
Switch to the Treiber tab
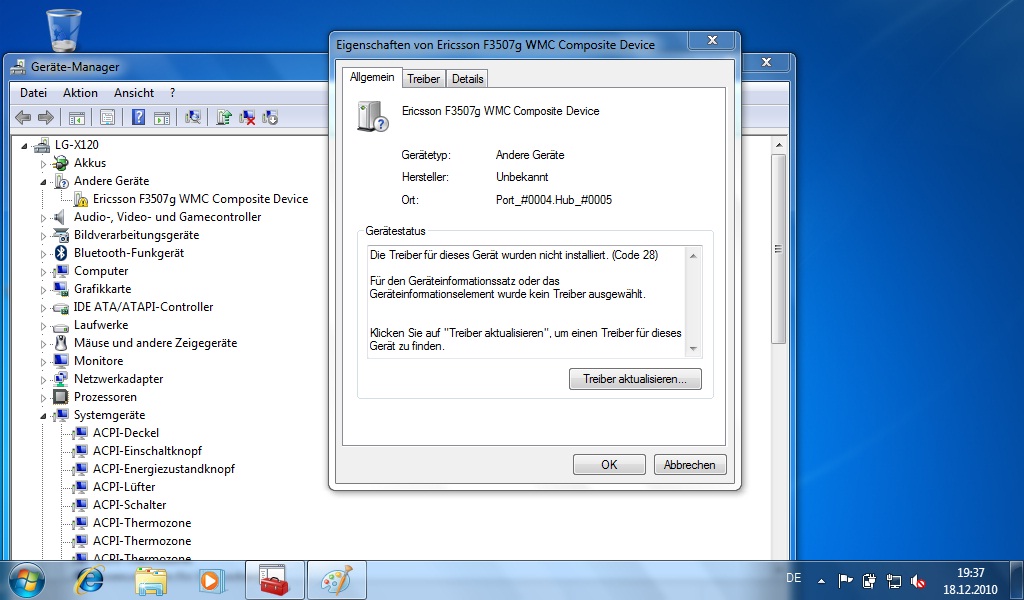pos(423,79)
